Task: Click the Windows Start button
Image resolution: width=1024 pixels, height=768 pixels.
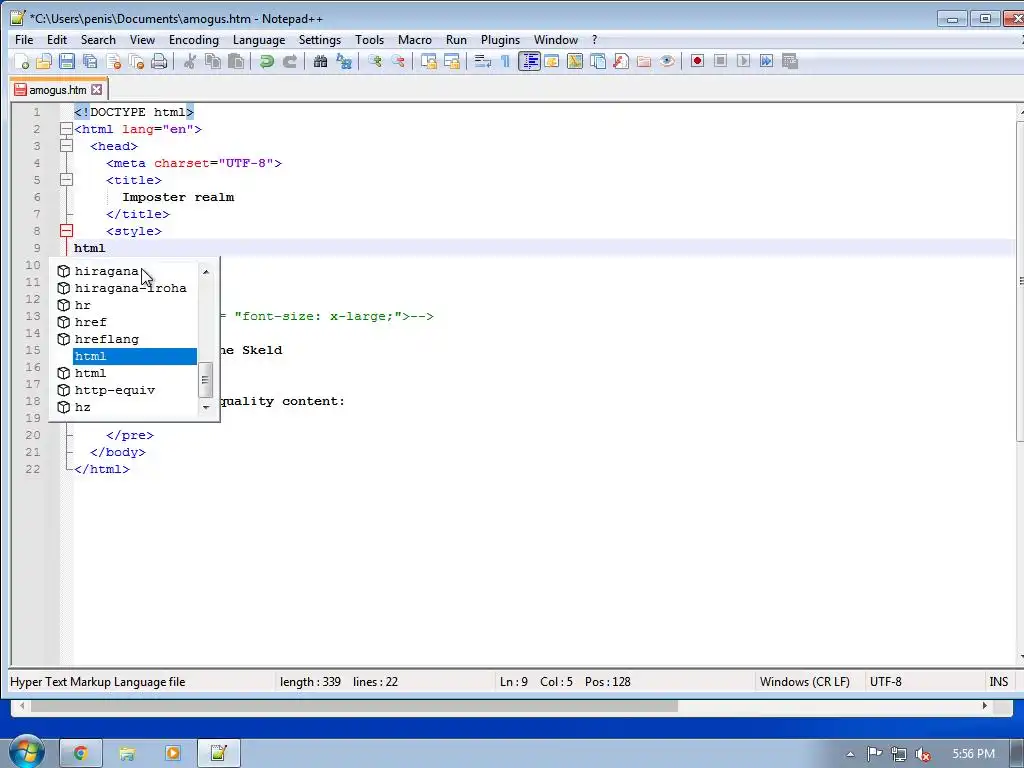Action: [x=25, y=752]
